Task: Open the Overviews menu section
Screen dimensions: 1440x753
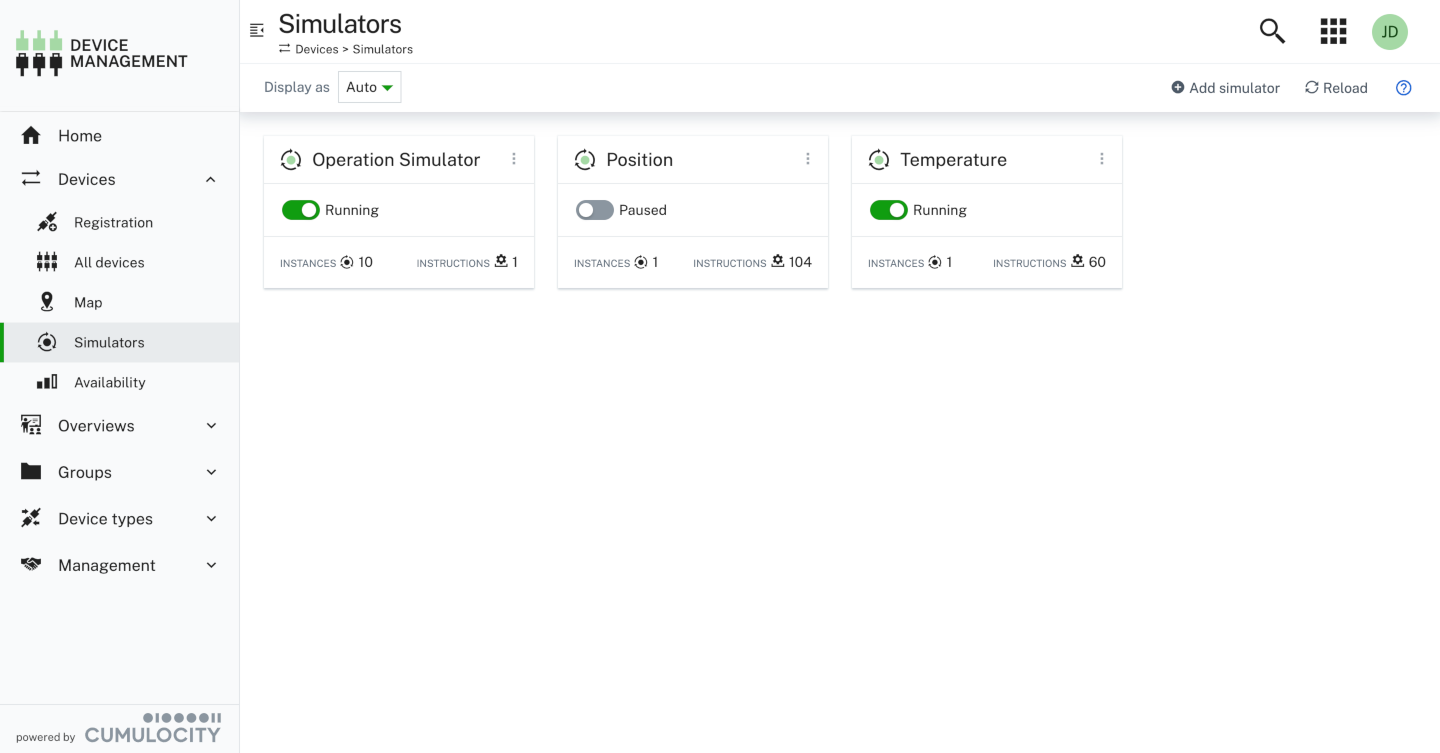Action: tap(96, 425)
